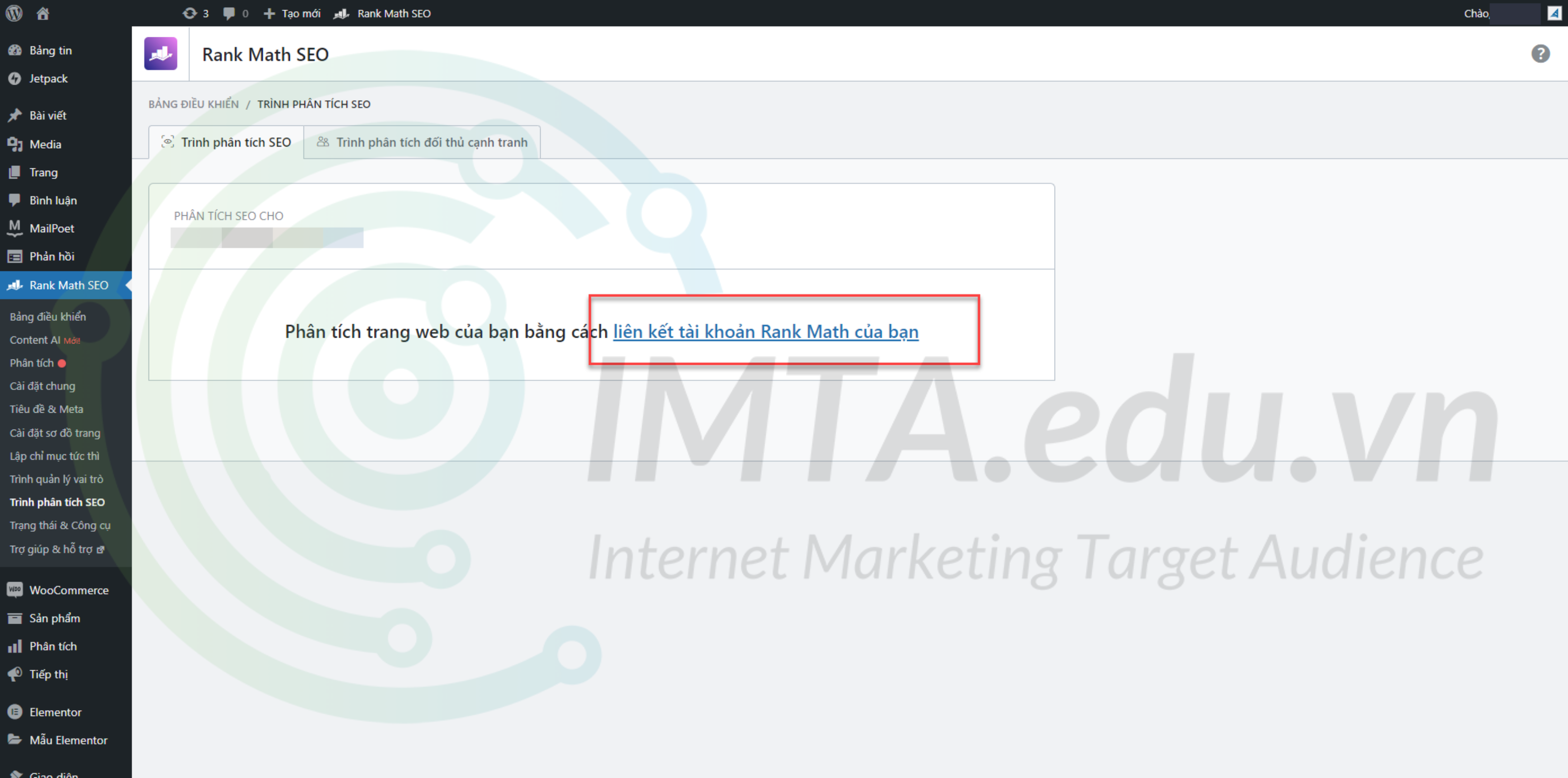Click the Tiếp thị megaphone icon

point(15,674)
